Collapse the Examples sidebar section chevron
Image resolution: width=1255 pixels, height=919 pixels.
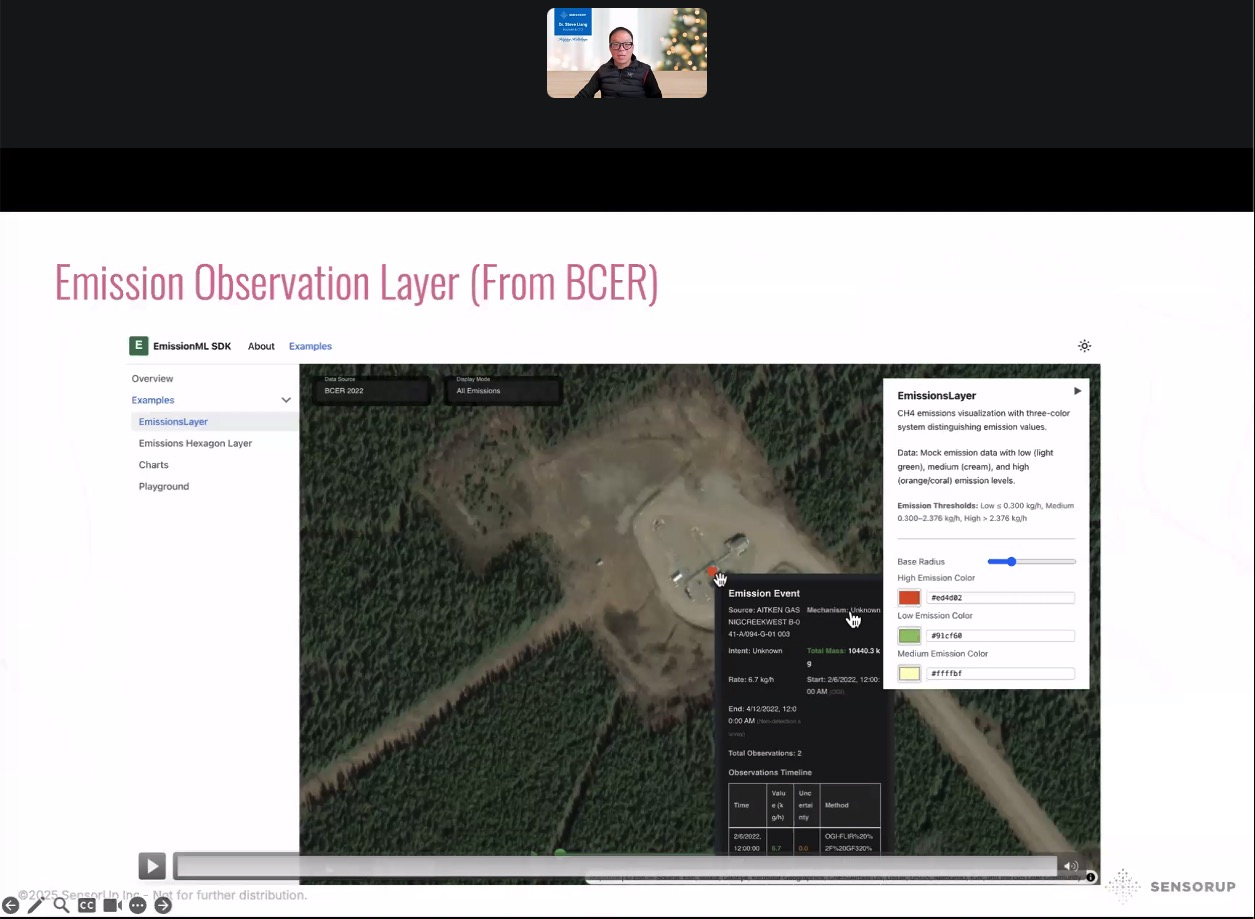(286, 400)
